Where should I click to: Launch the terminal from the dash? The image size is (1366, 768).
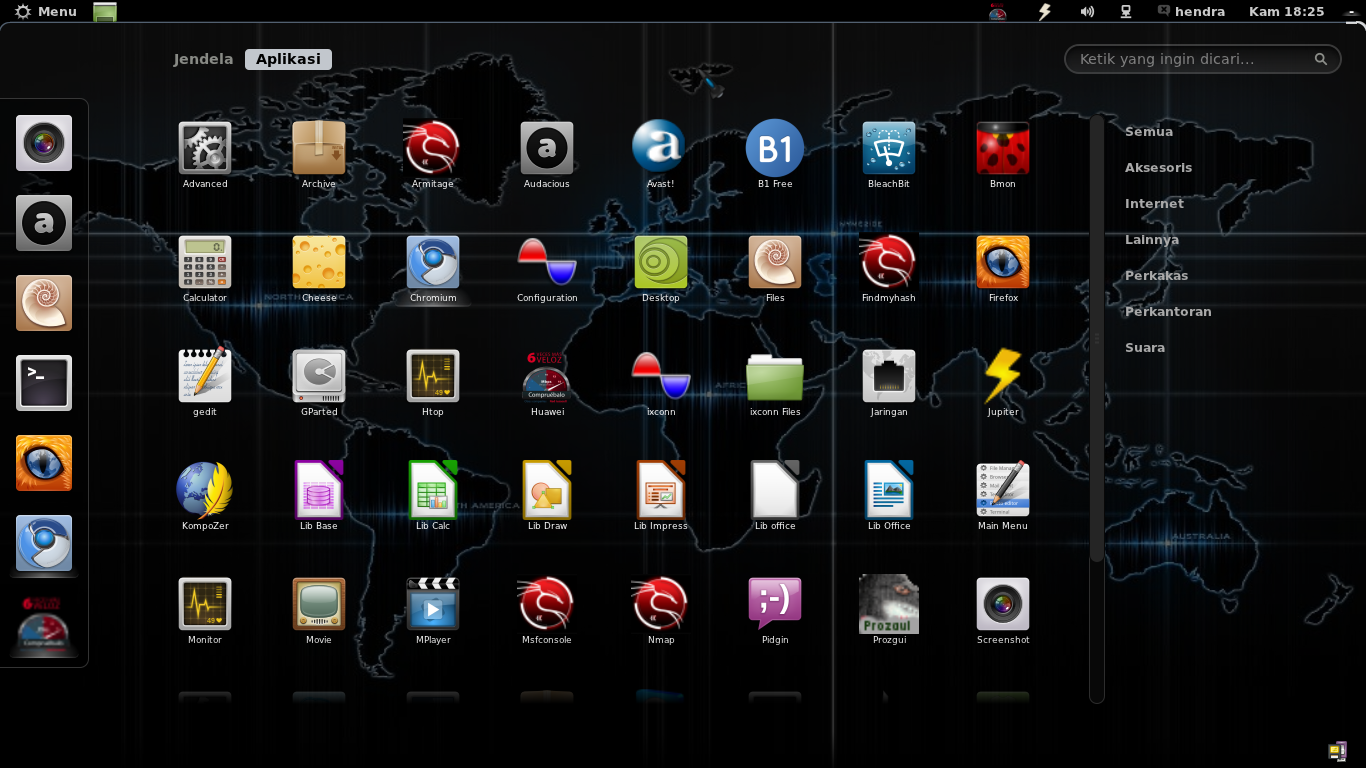point(44,383)
